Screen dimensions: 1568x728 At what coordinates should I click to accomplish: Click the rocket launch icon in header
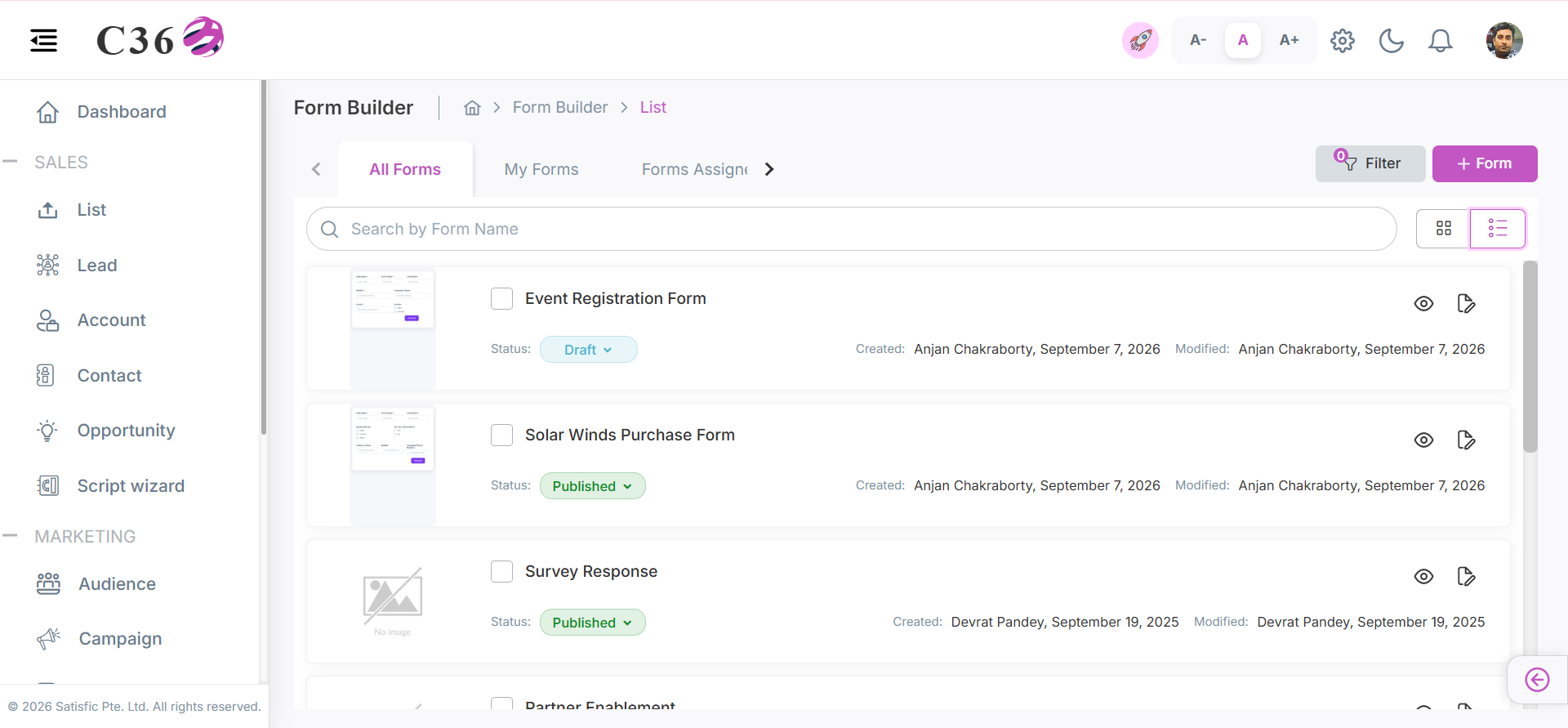[1140, 40]
